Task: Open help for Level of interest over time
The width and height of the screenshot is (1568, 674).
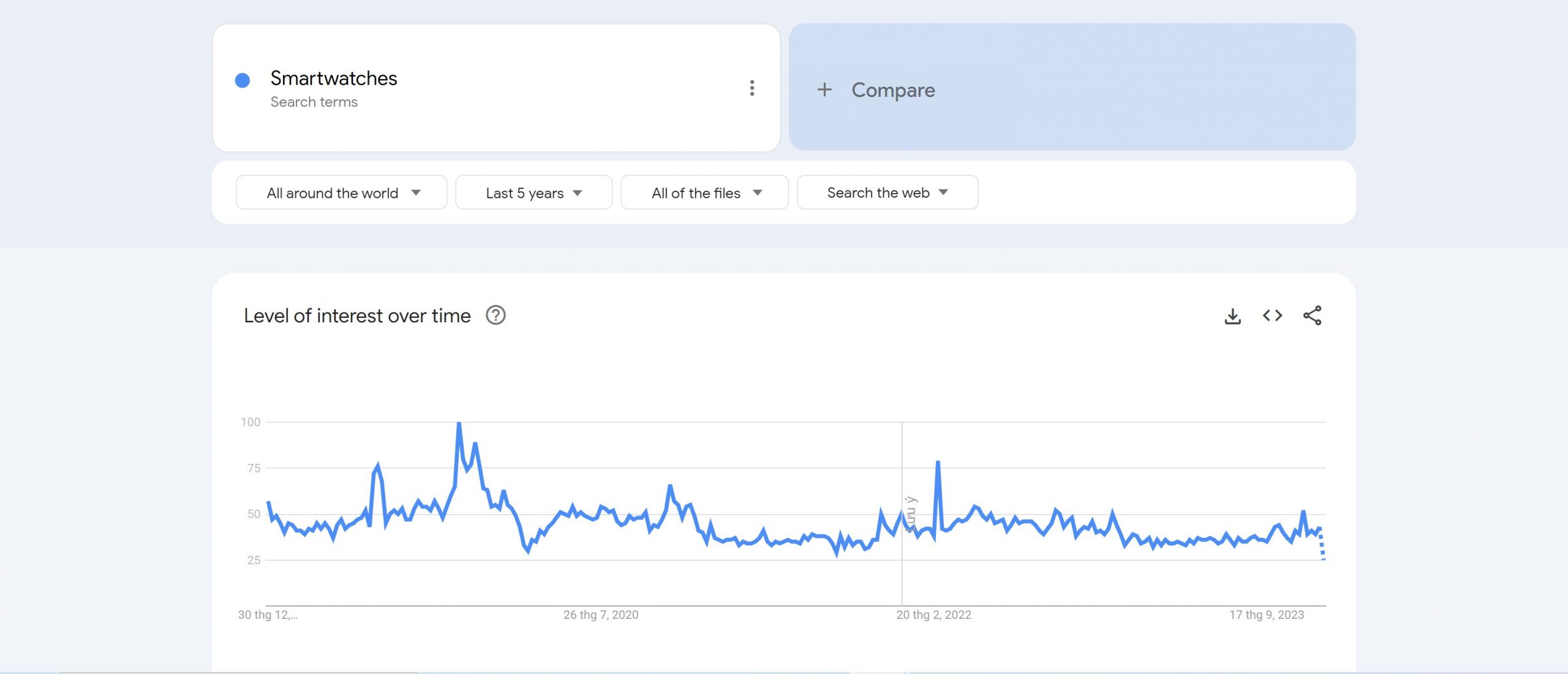Action: click(x=495, y=316)
